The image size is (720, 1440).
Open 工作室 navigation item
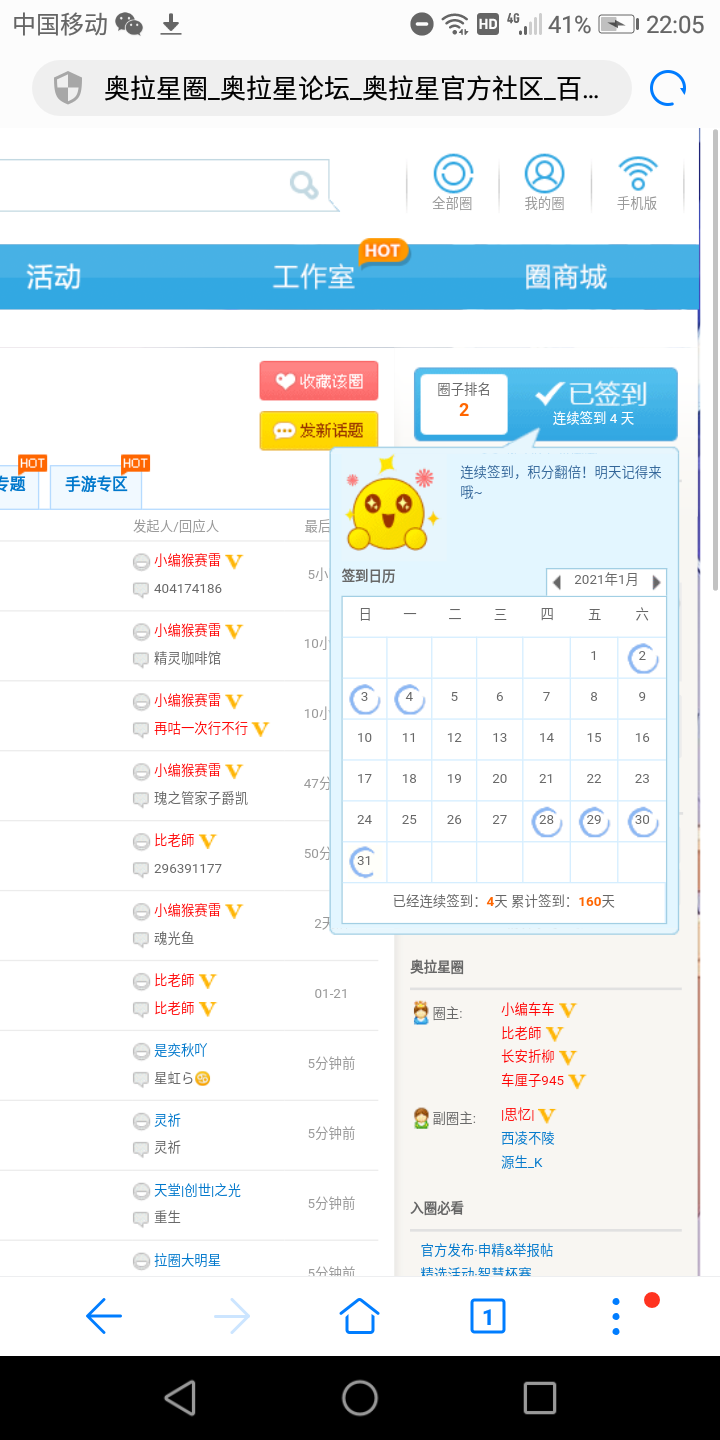314,277
